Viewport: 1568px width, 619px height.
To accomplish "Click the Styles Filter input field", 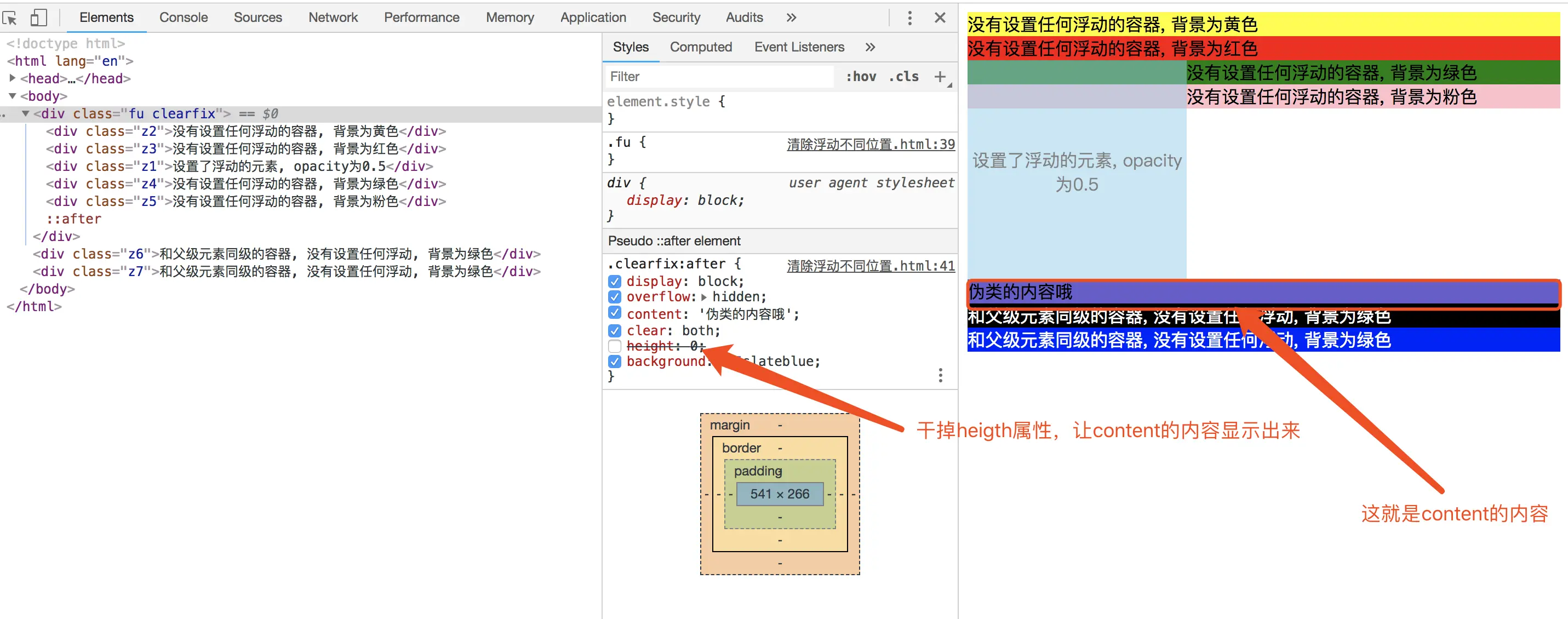I will [x=720, y=77].
